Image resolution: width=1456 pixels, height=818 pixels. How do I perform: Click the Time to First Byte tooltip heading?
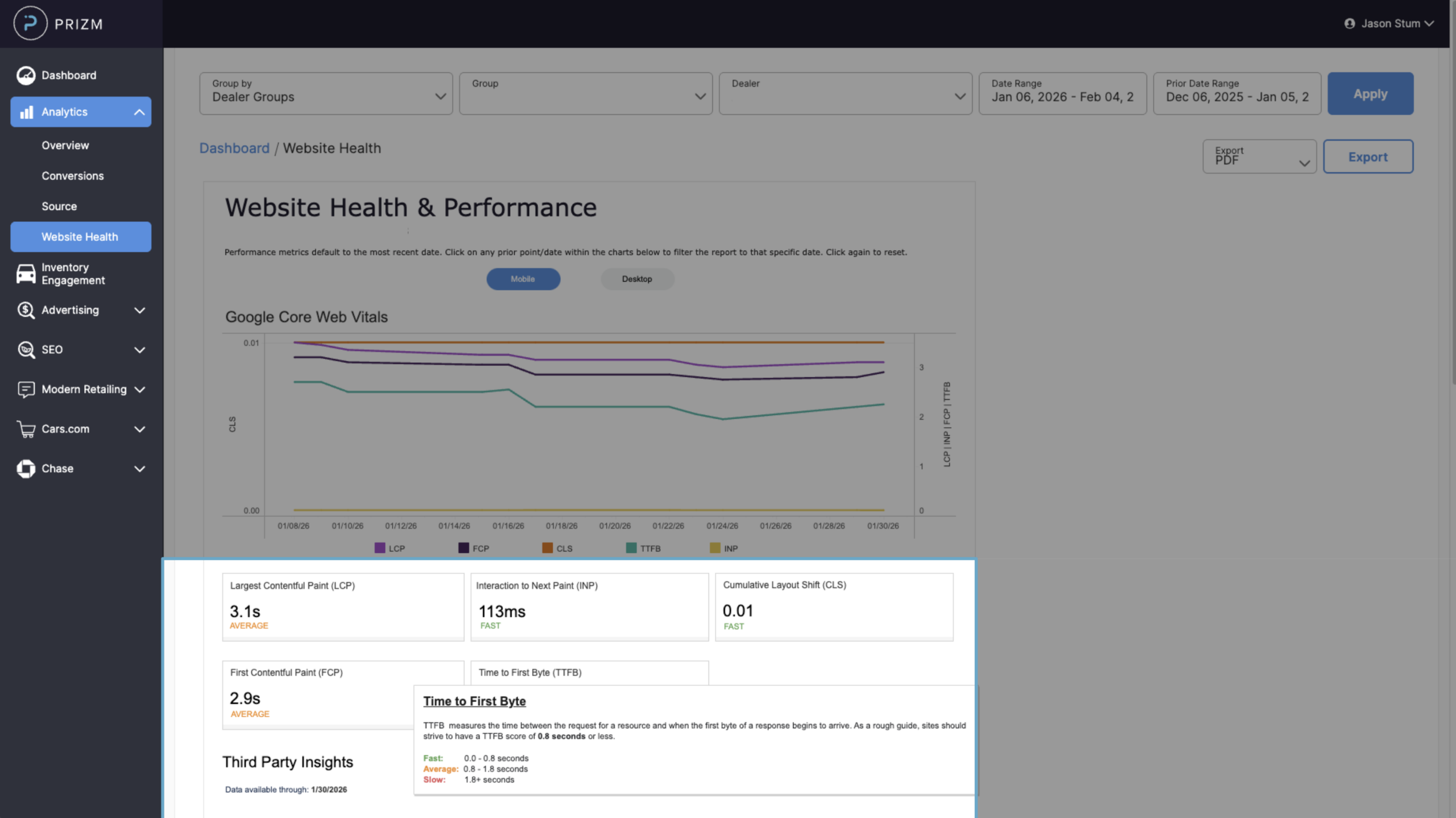click(474, 701)
